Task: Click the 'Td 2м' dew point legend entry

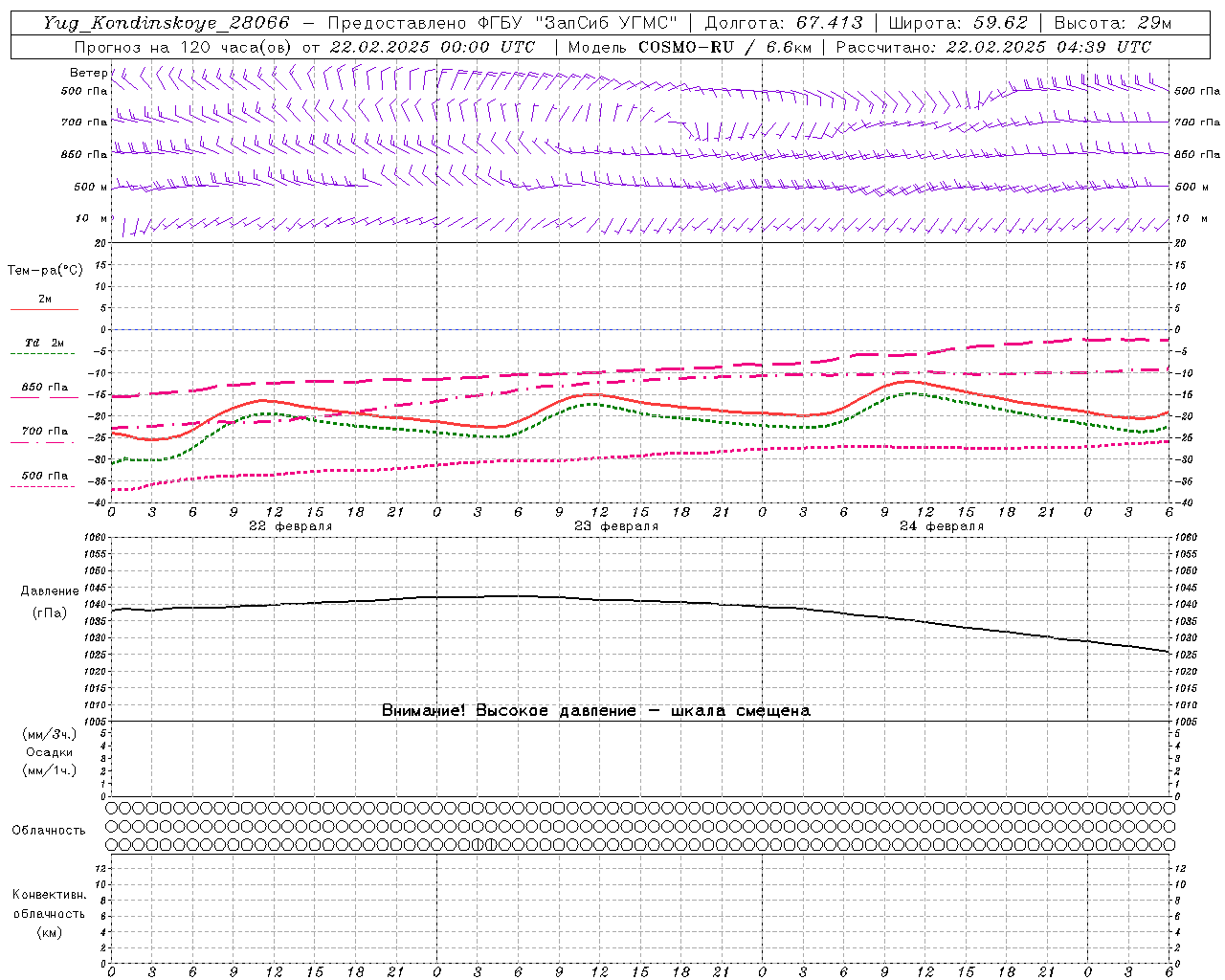Action: click(44, 345)
